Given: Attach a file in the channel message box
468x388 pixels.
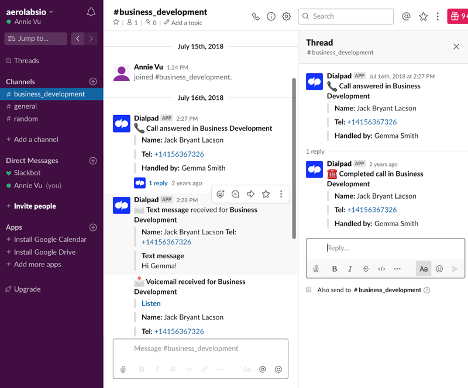Looking at the screenshot, I should coord(123,369).
